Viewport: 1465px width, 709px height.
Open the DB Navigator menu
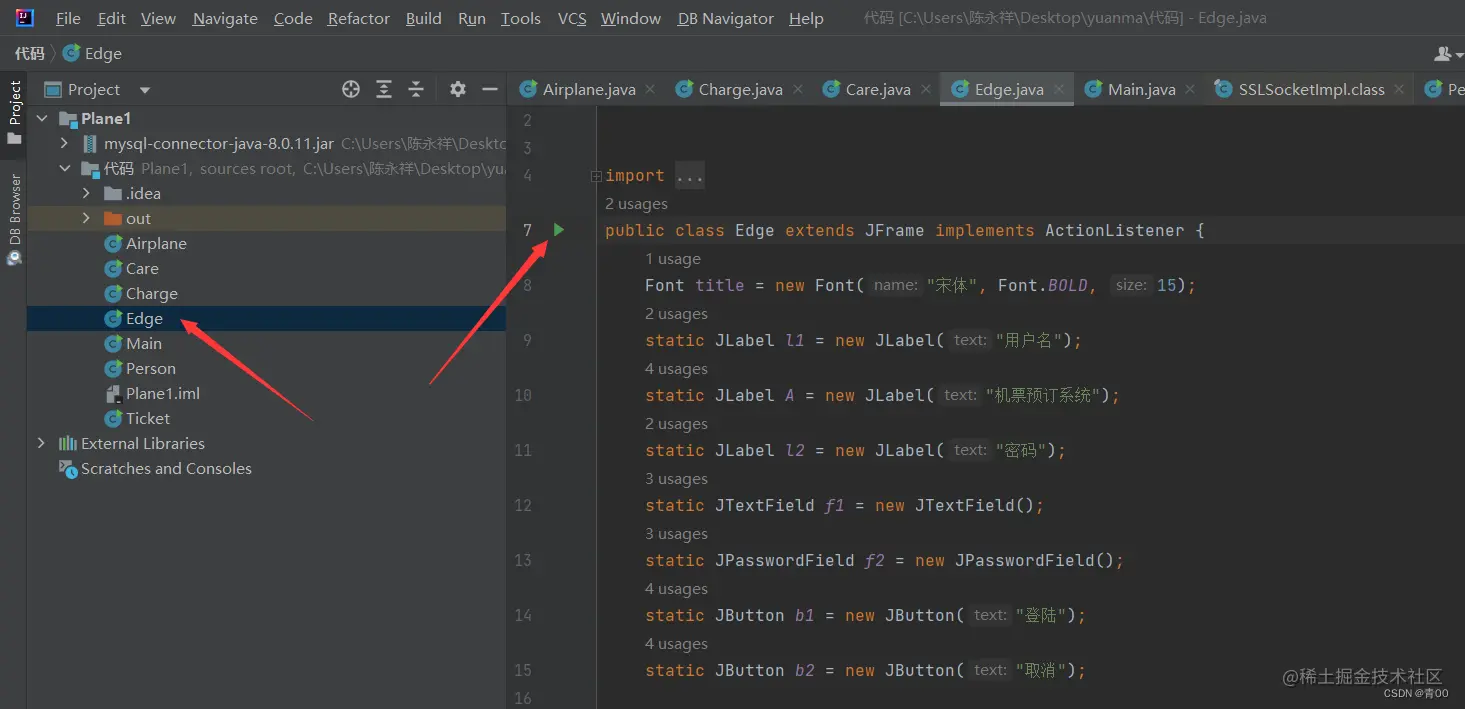click(726, 18)
